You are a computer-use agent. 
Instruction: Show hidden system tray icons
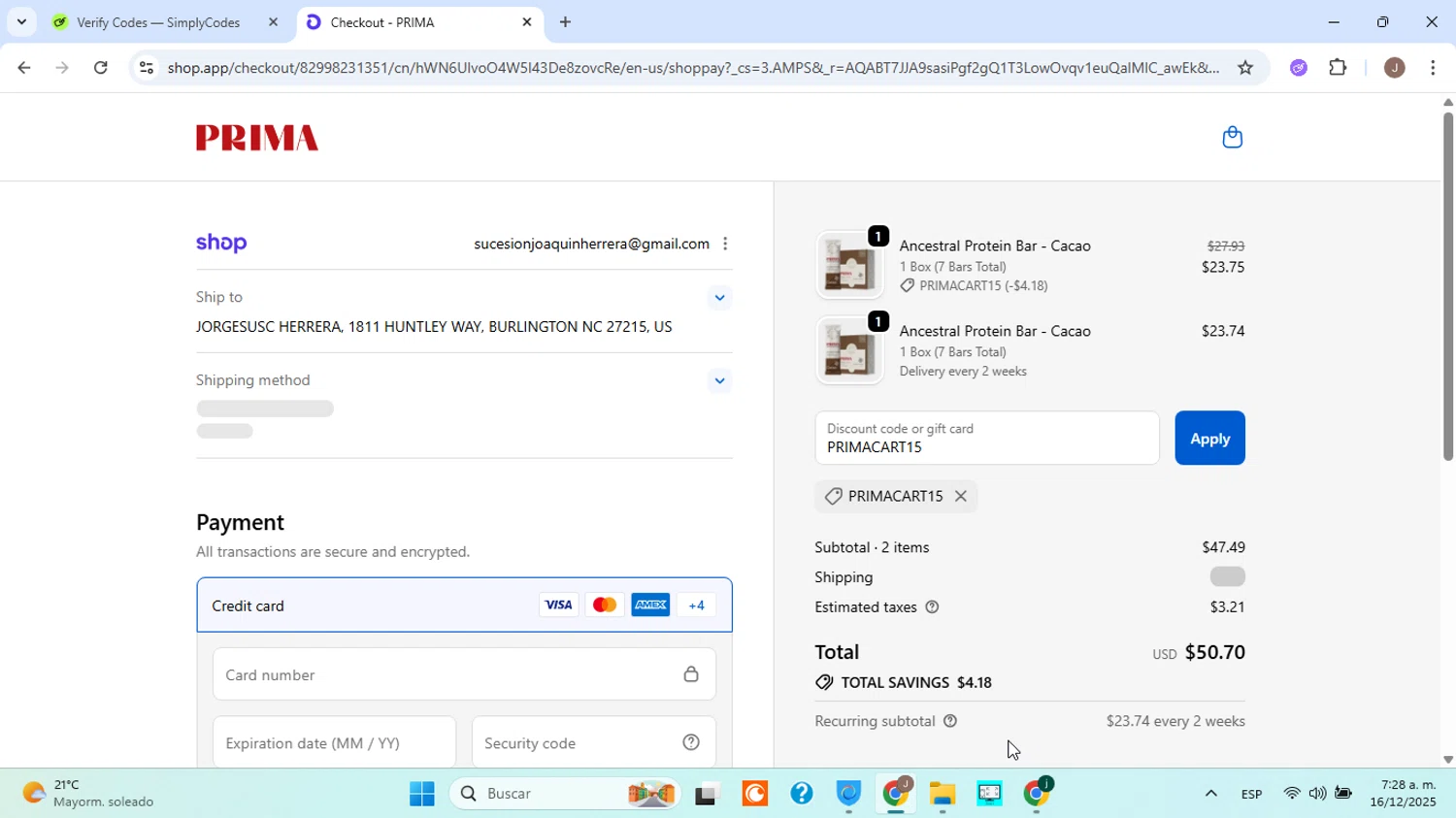[x=1210, y=794]
